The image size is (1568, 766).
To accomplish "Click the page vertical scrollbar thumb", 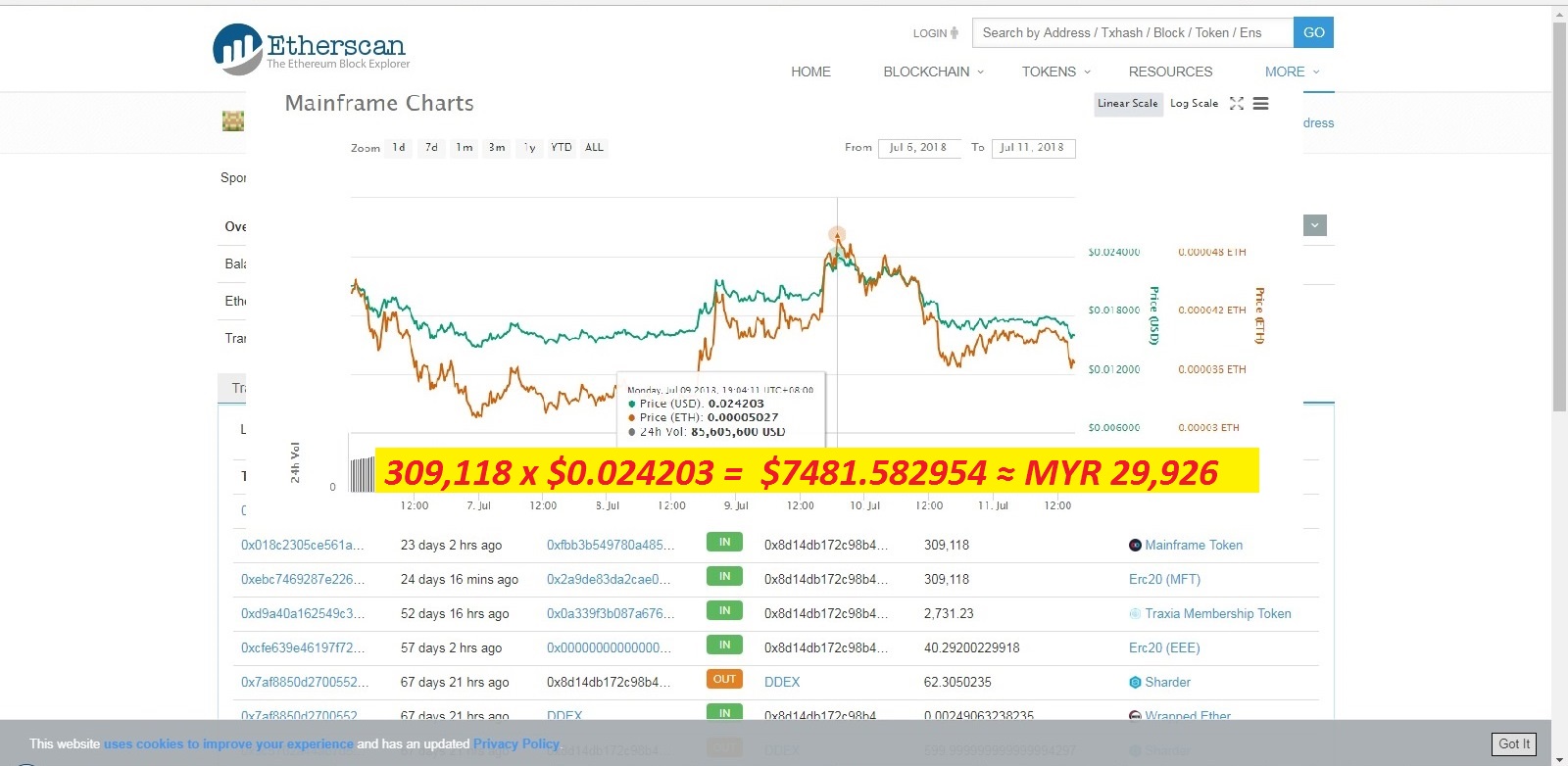I will point(1559,215).
